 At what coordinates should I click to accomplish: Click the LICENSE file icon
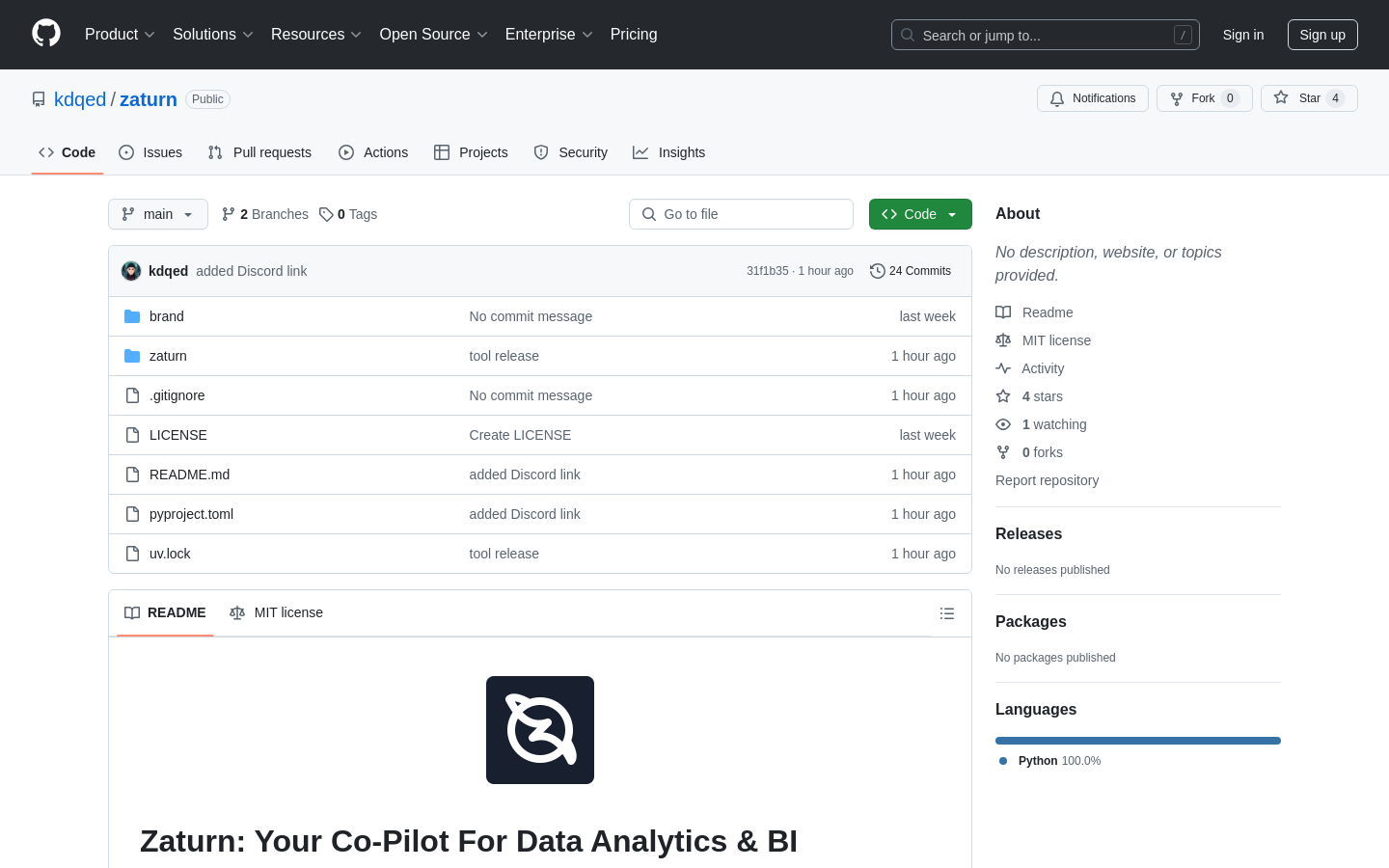click(x=132, y=435)
